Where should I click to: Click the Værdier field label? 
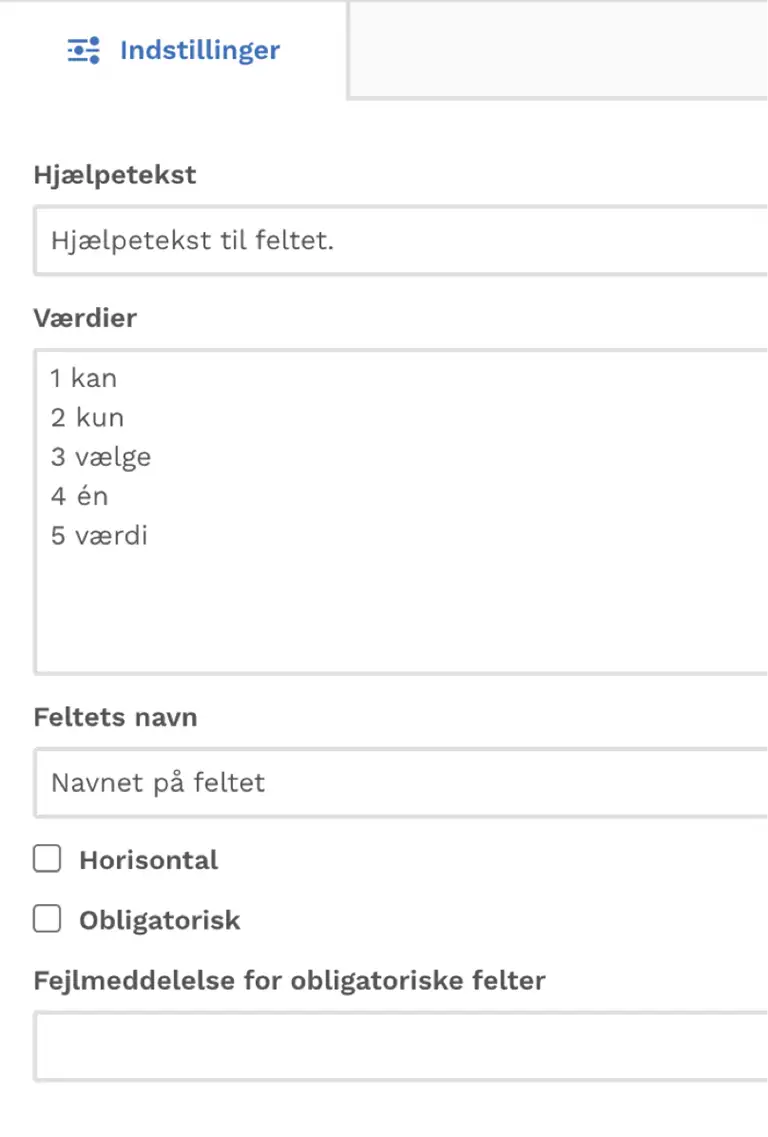(85, 318)
